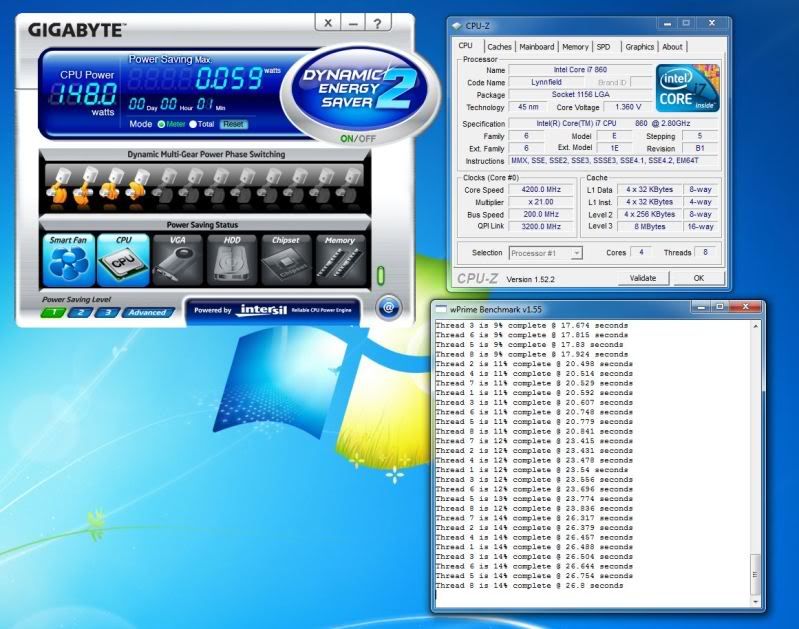Click the round @ icon in Gigabyte panel
The image size is (799, 629).
(x=388, y=307)
